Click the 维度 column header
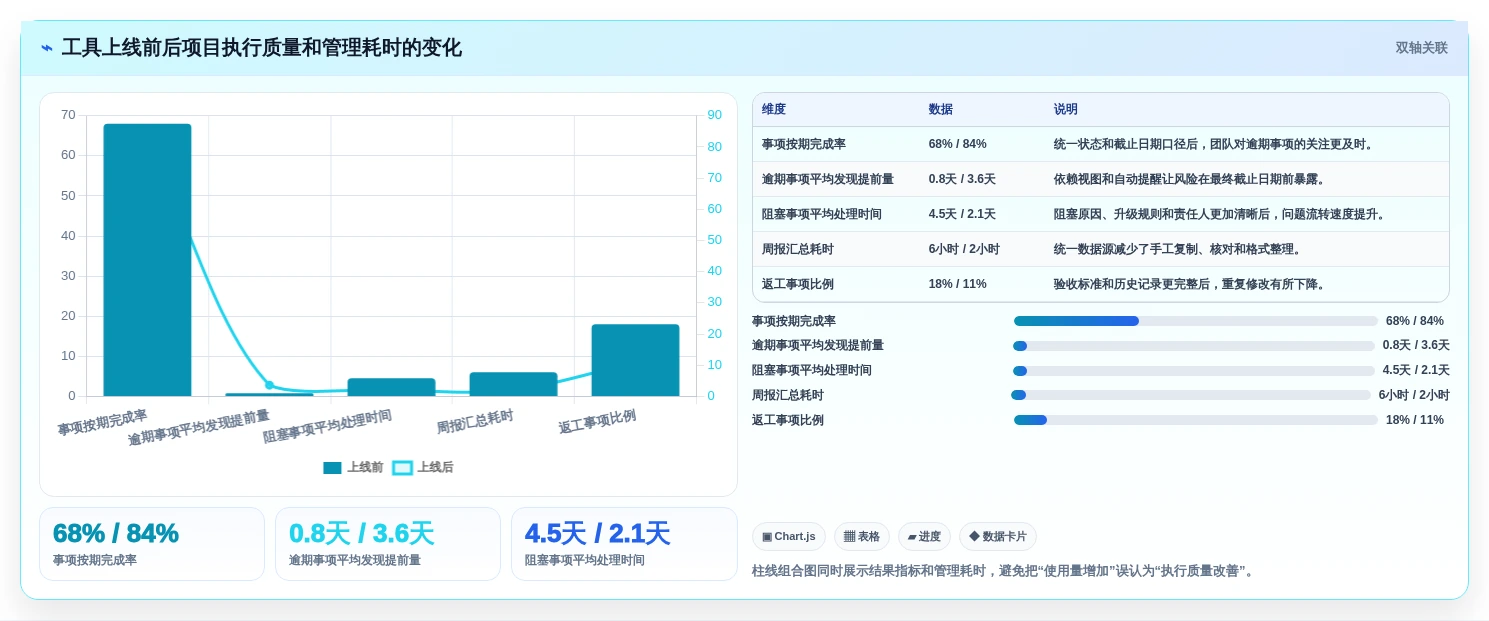 tap(774, 109)
